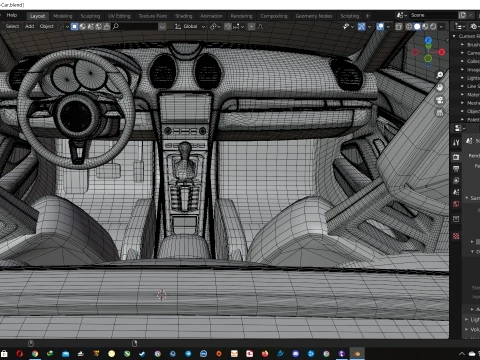
Task: Expand overlay options dropdown arrow
Action: [x=388, y=26]
